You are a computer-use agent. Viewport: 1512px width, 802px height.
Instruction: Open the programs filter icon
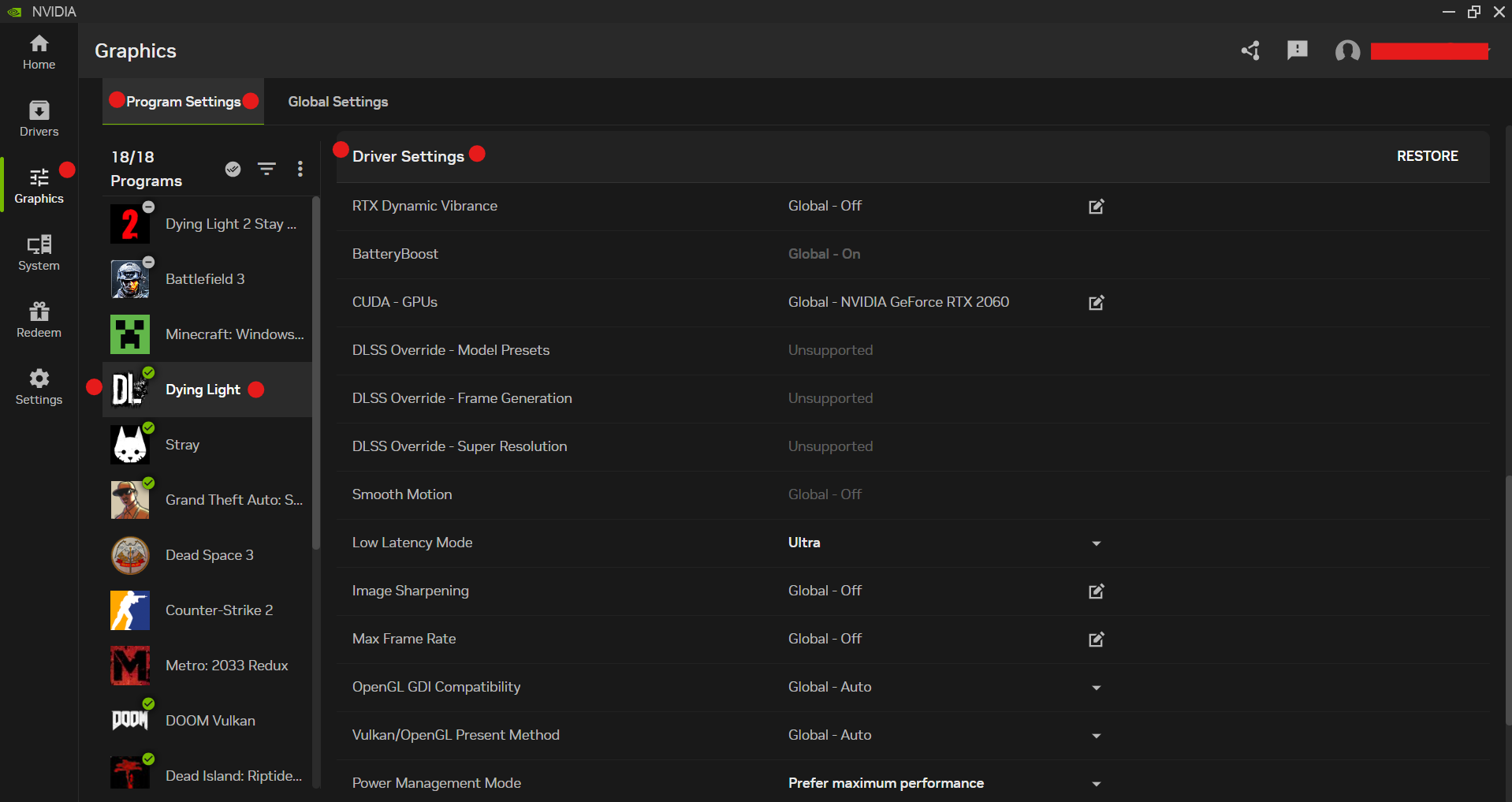pos(266,169)
